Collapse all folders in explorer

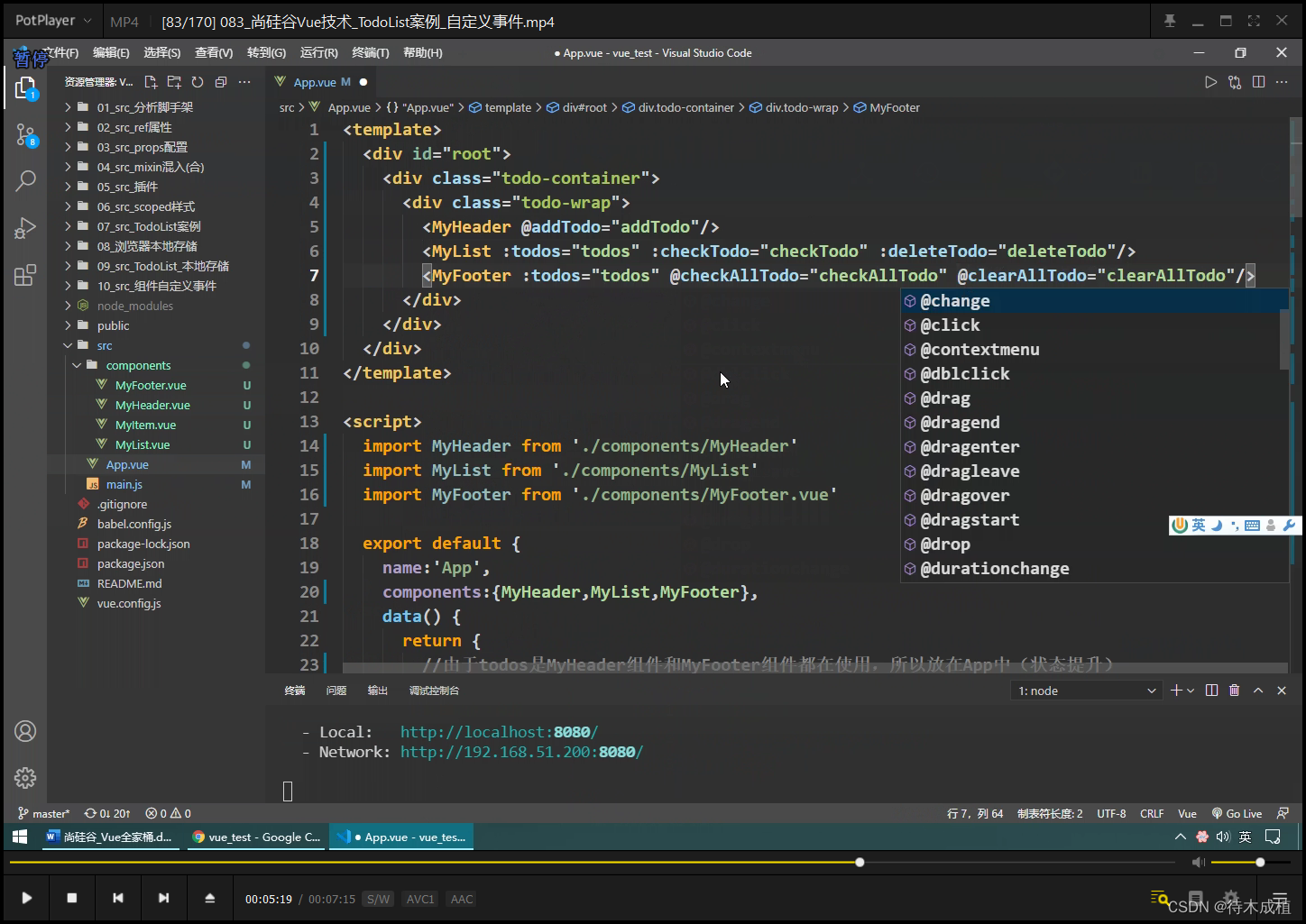coord(221,82)
